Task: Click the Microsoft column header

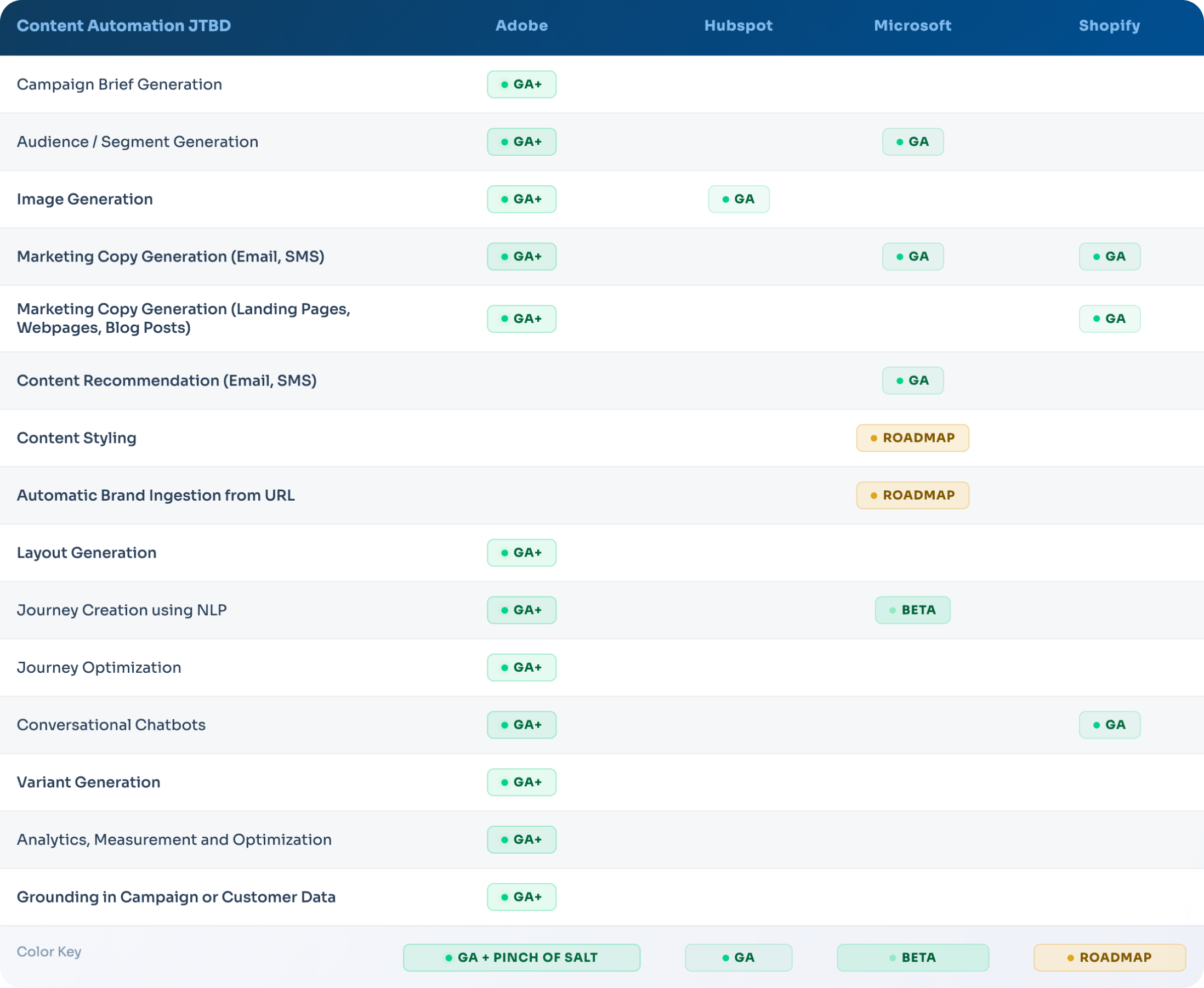Action: [913, 26]
